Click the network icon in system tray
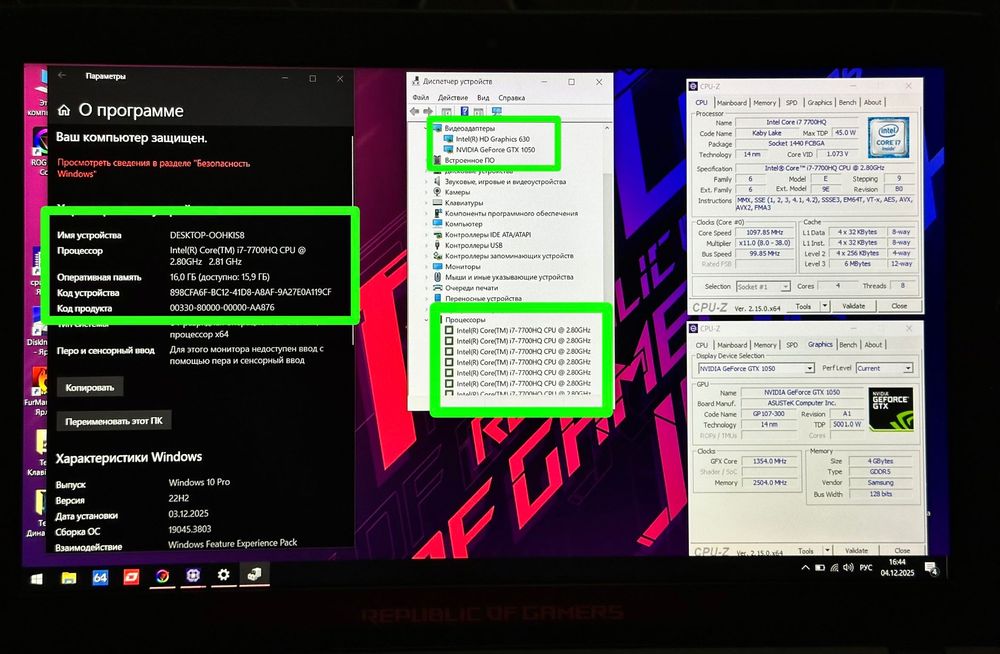 (x=834, y=567)
